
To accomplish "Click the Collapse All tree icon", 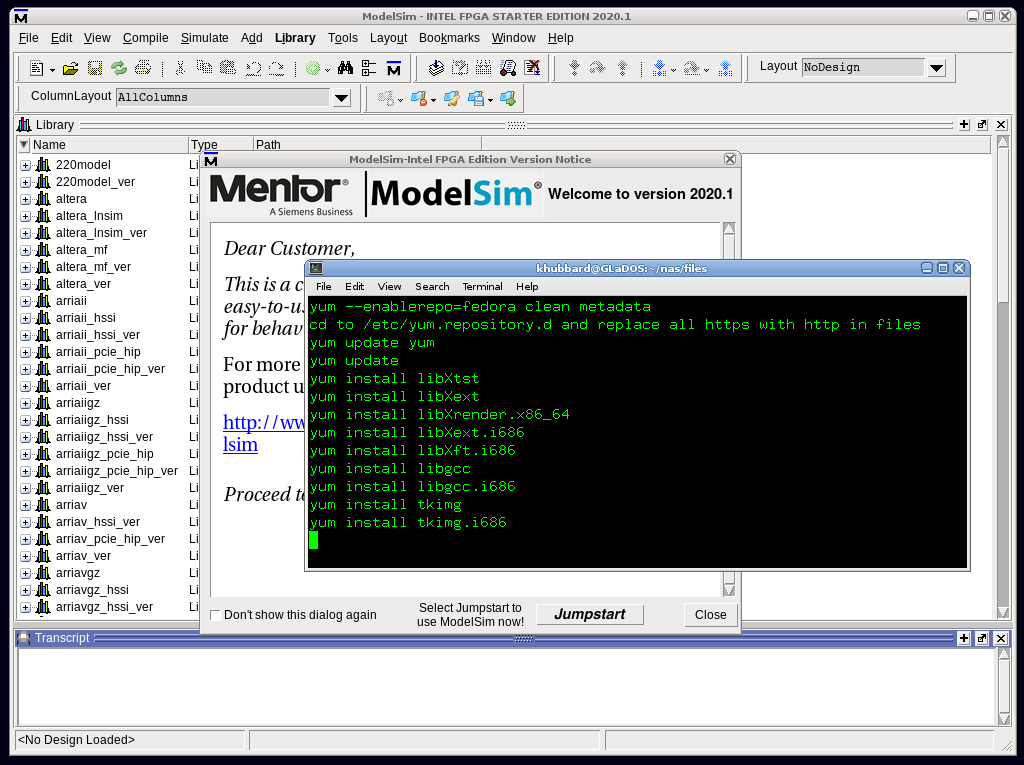I will pyautogui.click(x=369, y=68).
